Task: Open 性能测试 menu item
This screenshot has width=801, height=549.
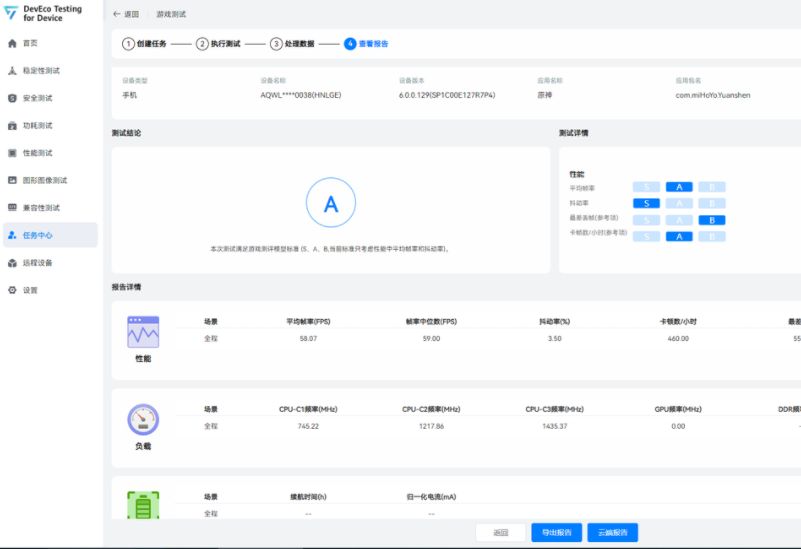Action: point(50,153)
